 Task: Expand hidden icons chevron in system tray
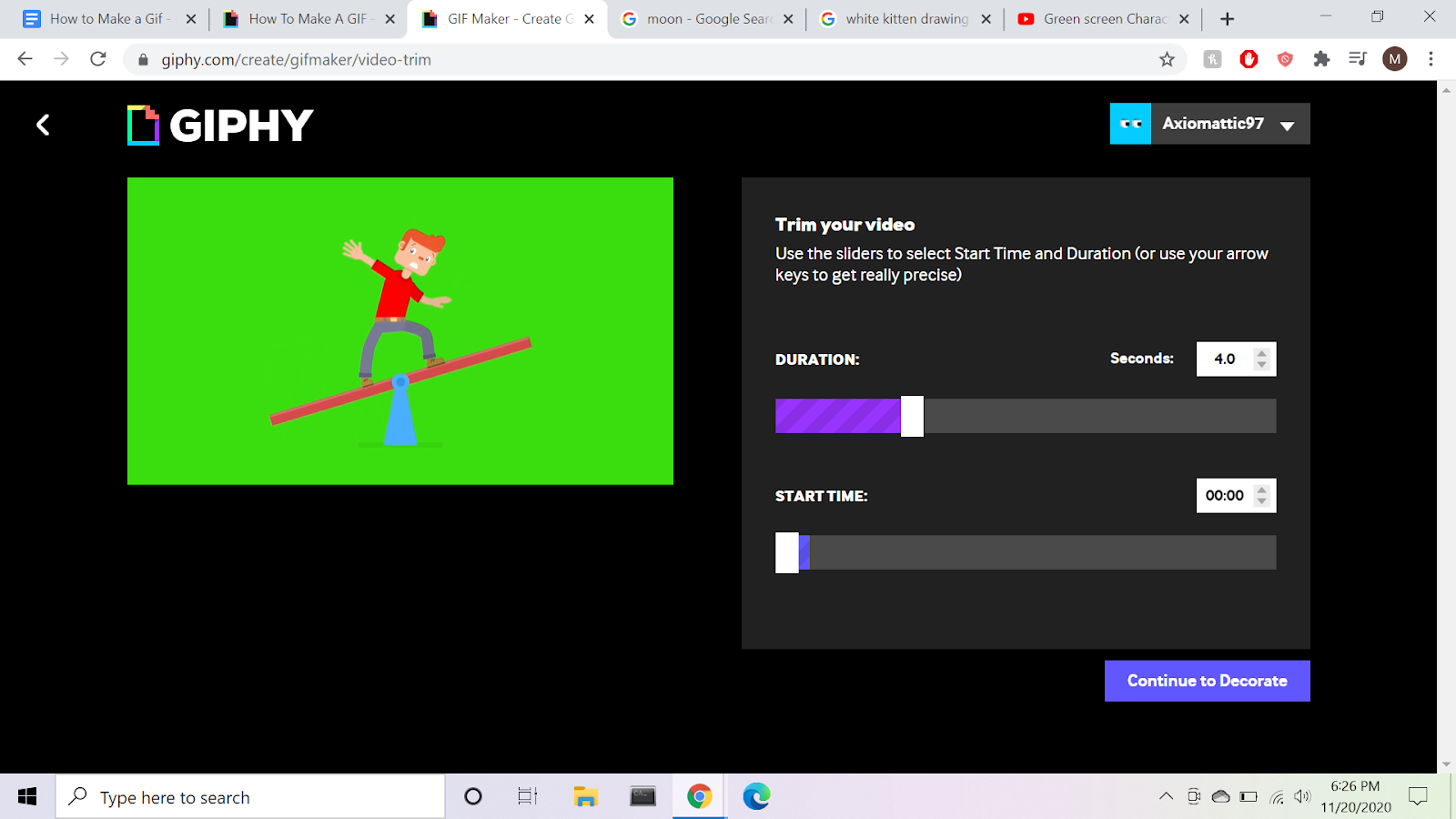(1166, 796)
